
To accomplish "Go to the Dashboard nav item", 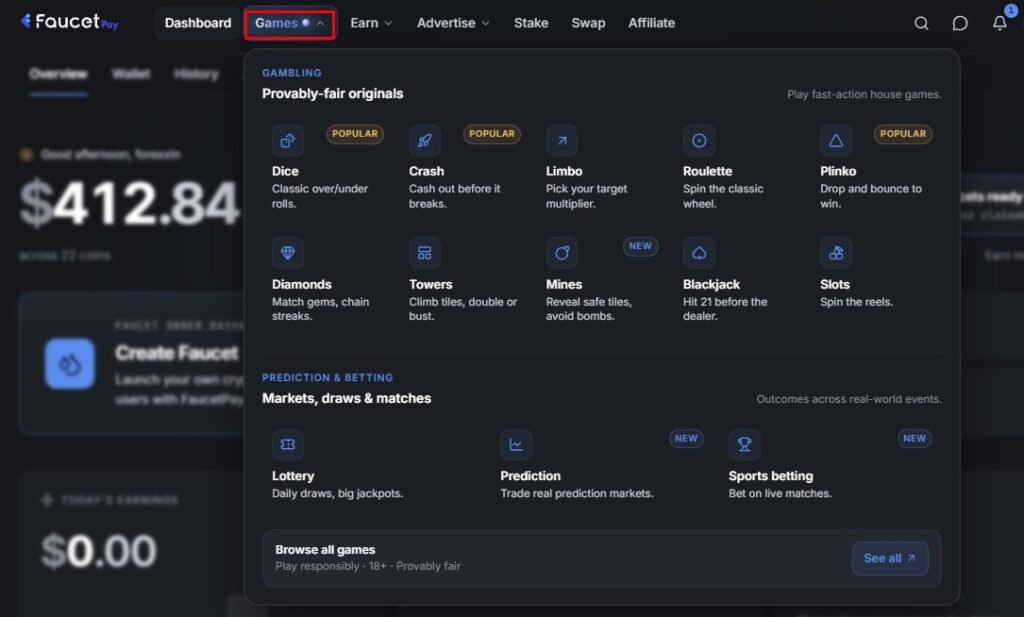I will (198, 23).
